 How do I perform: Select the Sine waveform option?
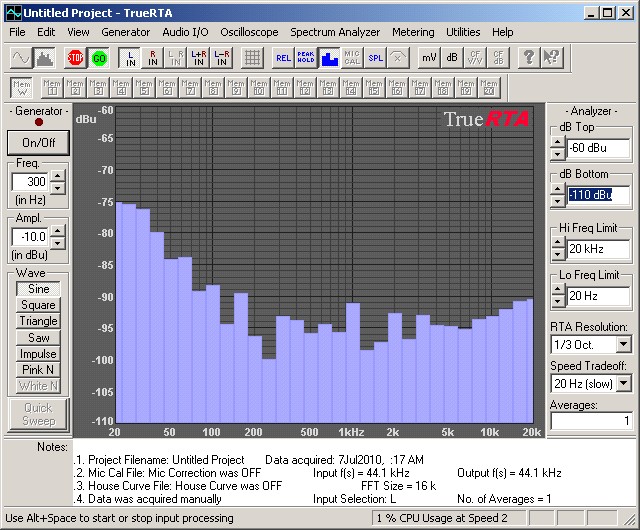38,289
